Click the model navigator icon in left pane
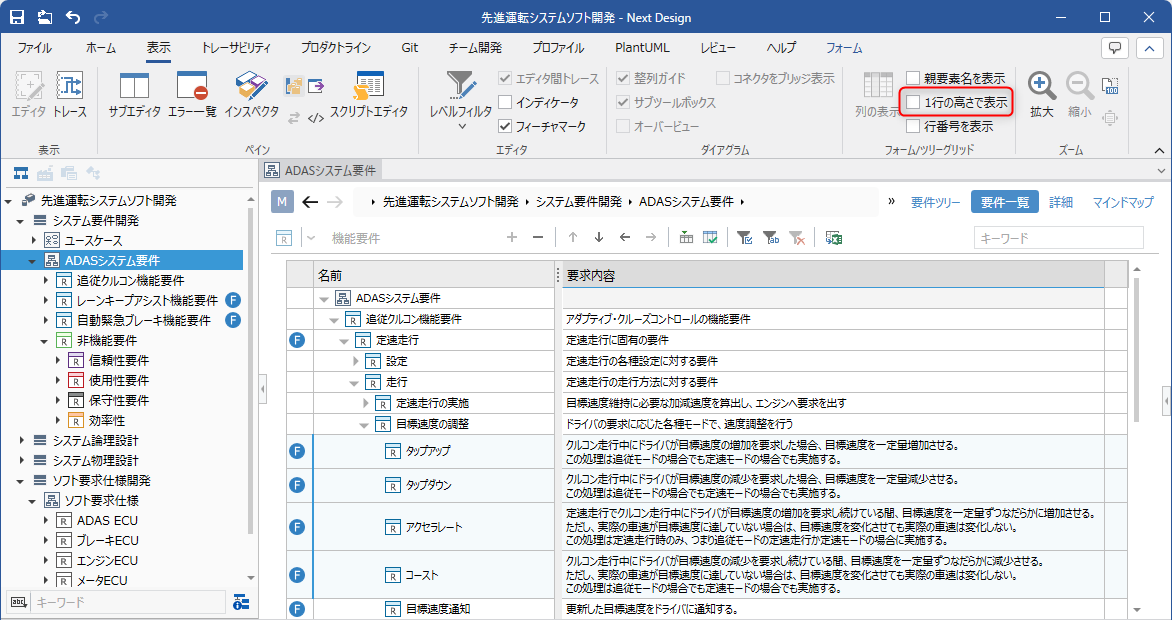Image resolution: width=1172 pixels, height=620 pixels. (x=21, y=174)
